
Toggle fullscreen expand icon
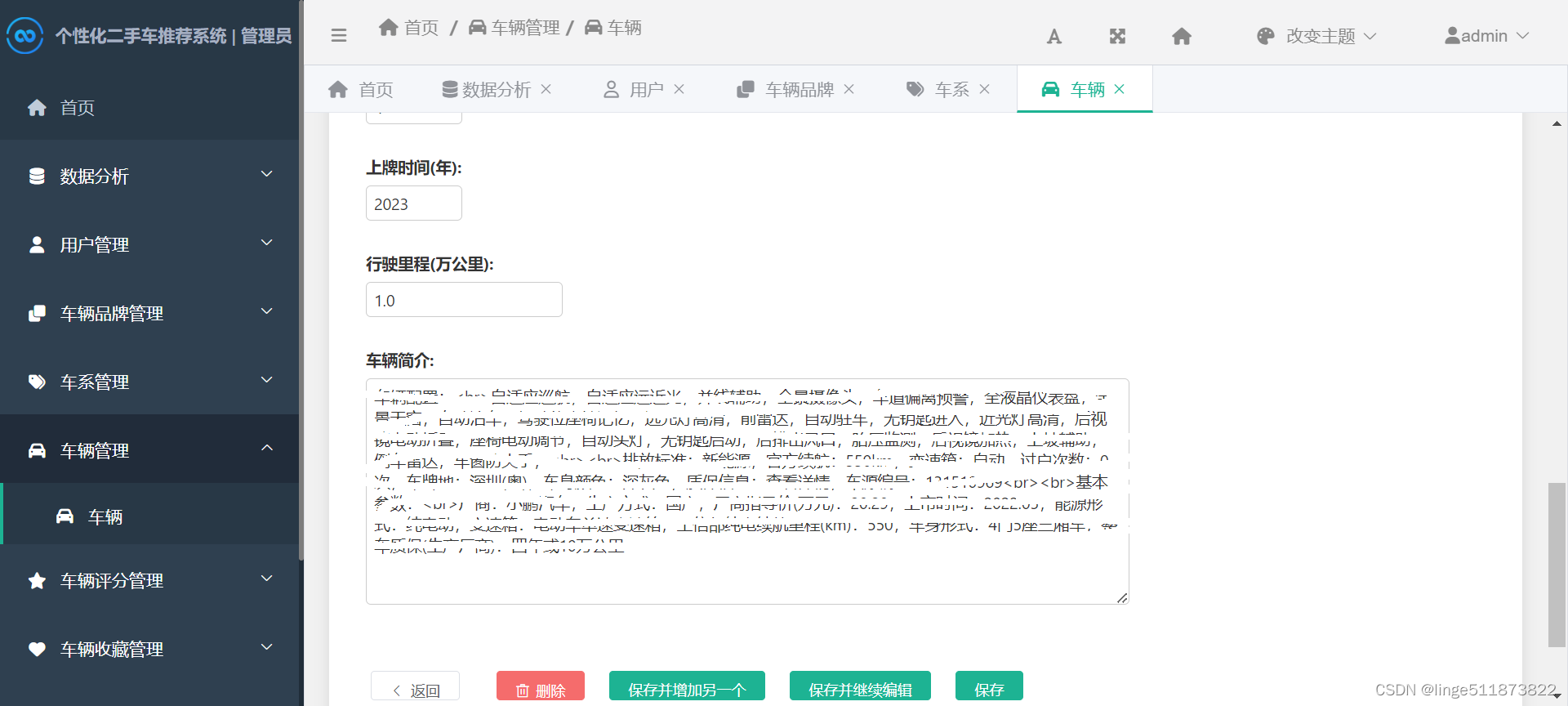(x=1117, y=36)
